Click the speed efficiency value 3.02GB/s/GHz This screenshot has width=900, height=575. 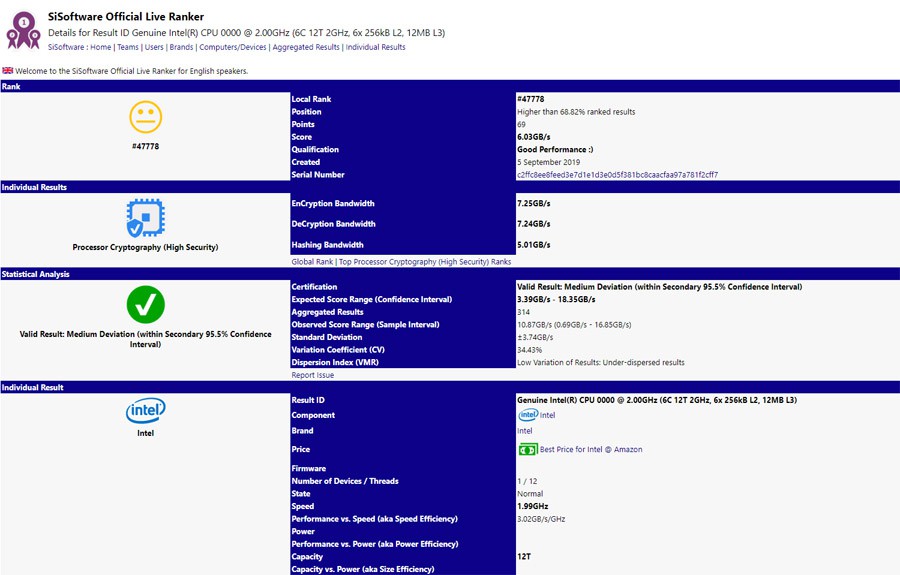tap(541, 519)
